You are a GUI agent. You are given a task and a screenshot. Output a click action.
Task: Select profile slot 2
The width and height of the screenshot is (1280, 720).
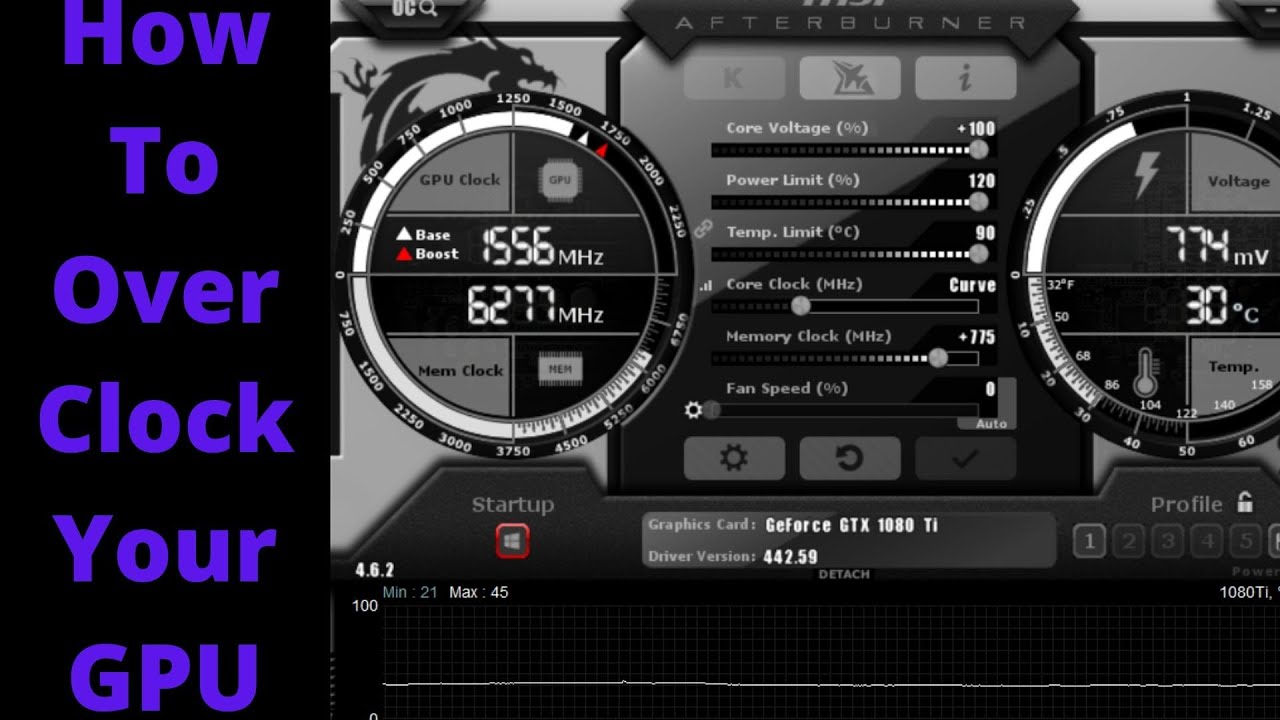1129,542
